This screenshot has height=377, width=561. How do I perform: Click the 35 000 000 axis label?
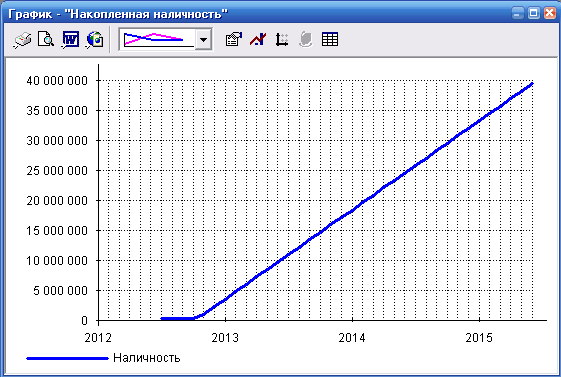(x=57, y=111)
